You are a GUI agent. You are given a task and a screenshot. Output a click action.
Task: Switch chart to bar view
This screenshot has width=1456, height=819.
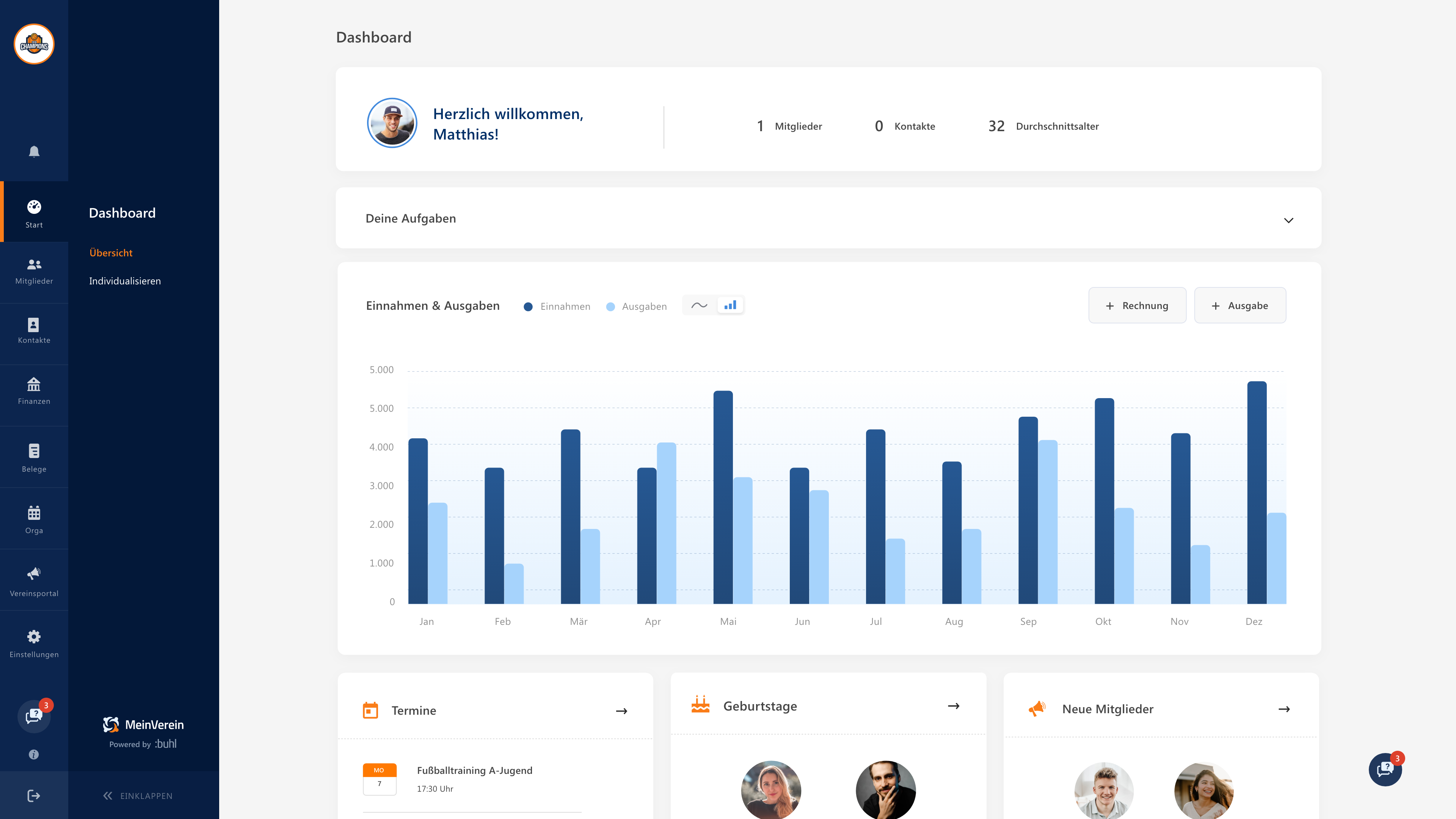[x=730, y=305]
